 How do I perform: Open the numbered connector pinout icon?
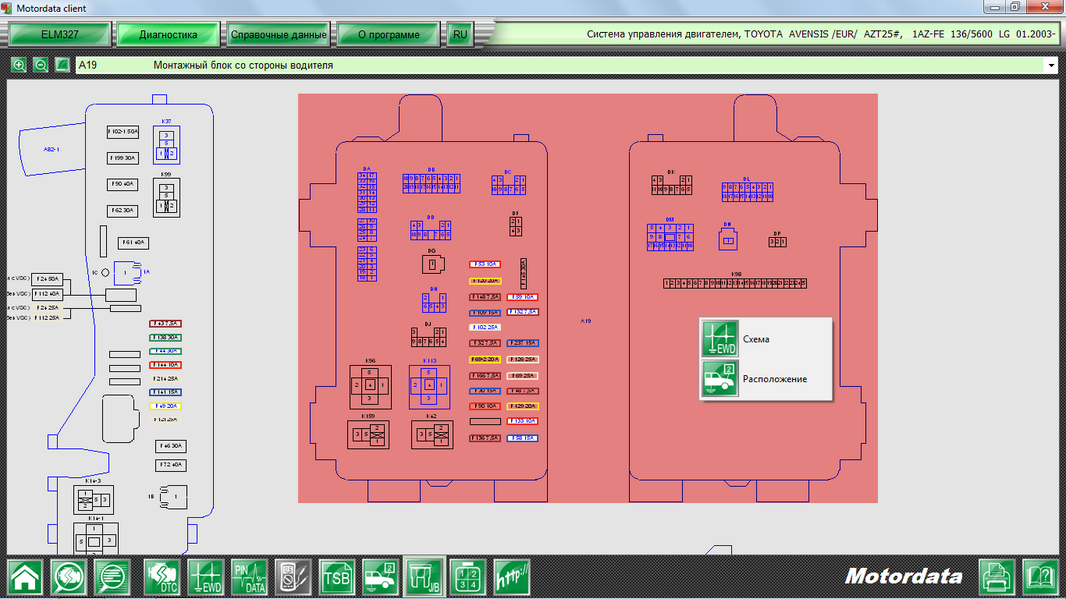pyautogui.click(x=468, y=577)
